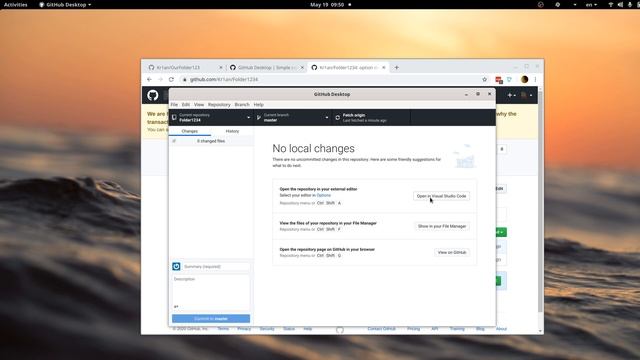
Task: Expand the Current repository Folder1234 dropdown
Action: point(211,118)
